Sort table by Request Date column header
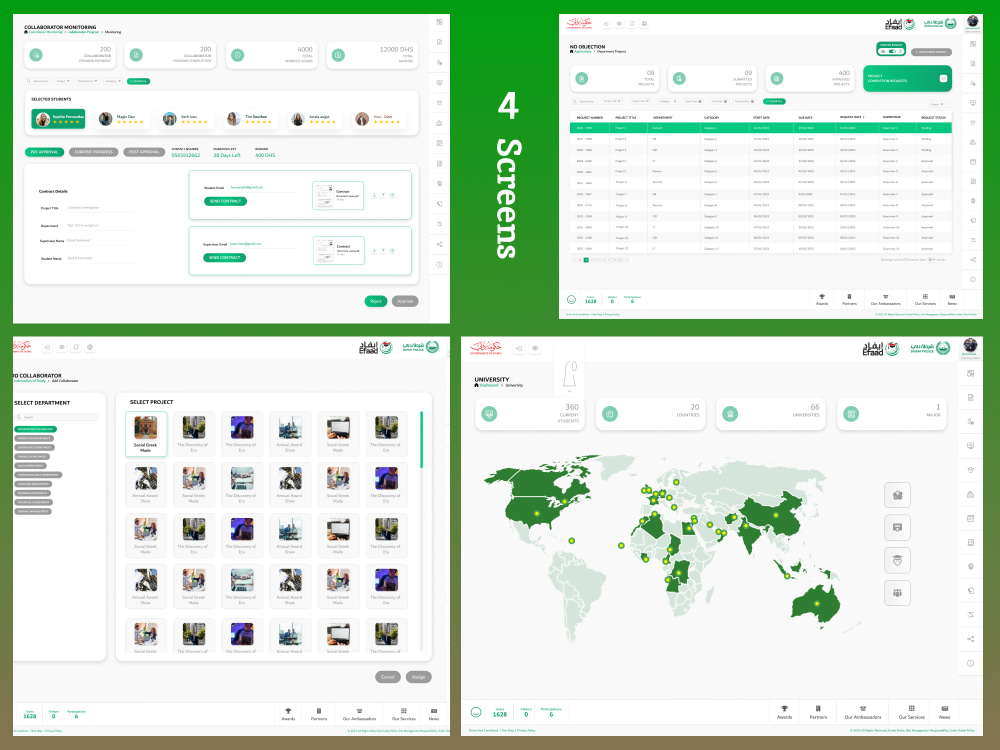 (851, 117)
